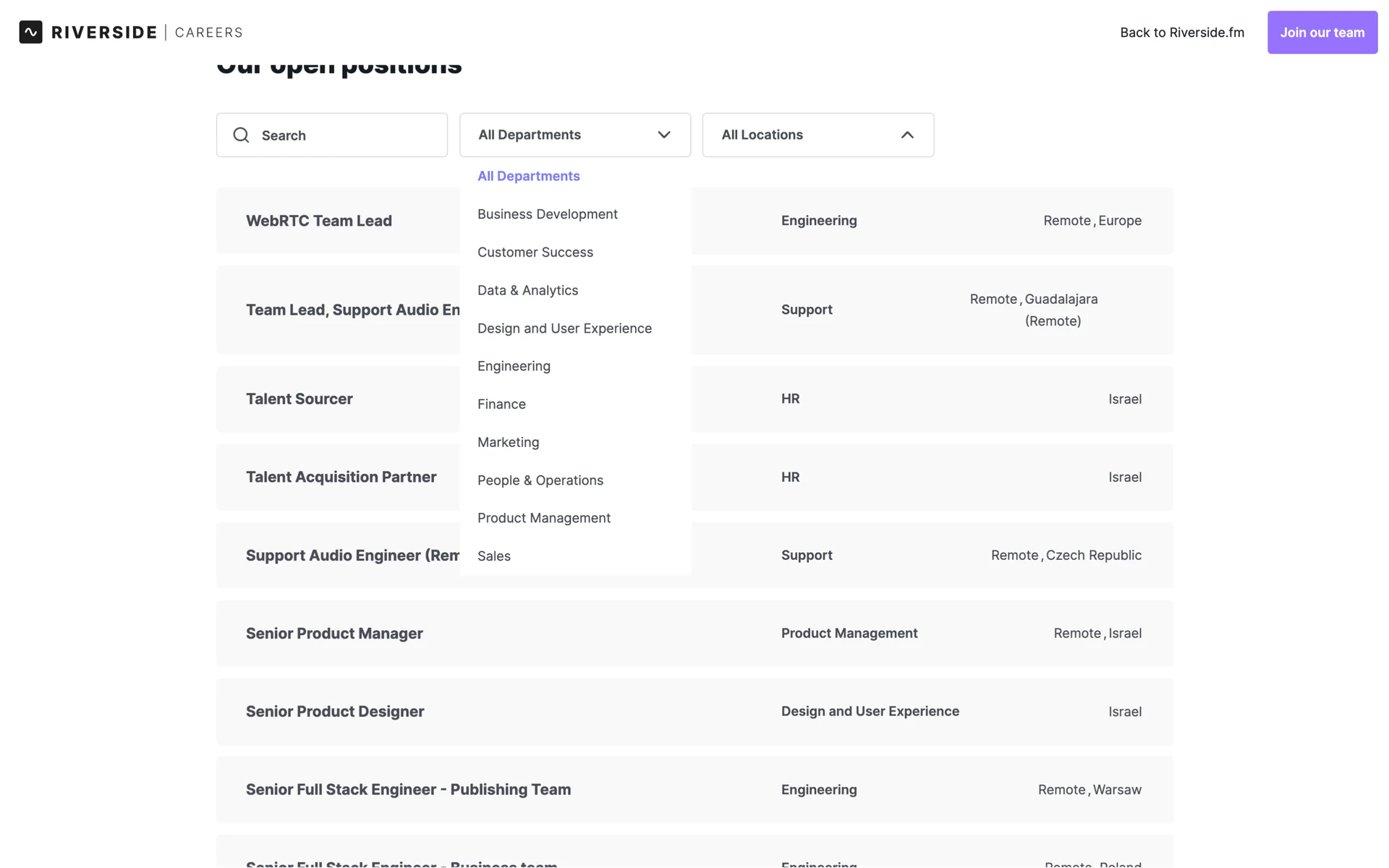This screenshot has height=868, width=1389.
Task: Follow the Back to Riverside.fm link
Action: tap(1181, 33)
